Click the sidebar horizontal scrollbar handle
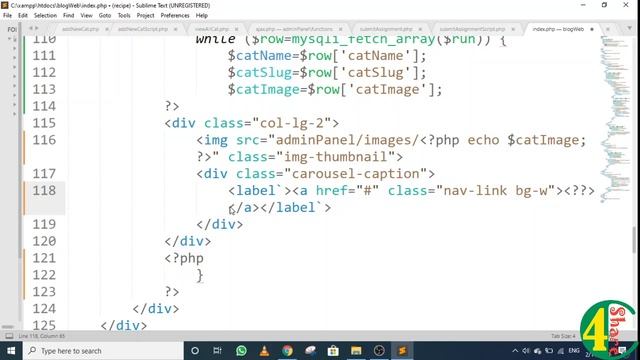 click(x=8, y=327)
